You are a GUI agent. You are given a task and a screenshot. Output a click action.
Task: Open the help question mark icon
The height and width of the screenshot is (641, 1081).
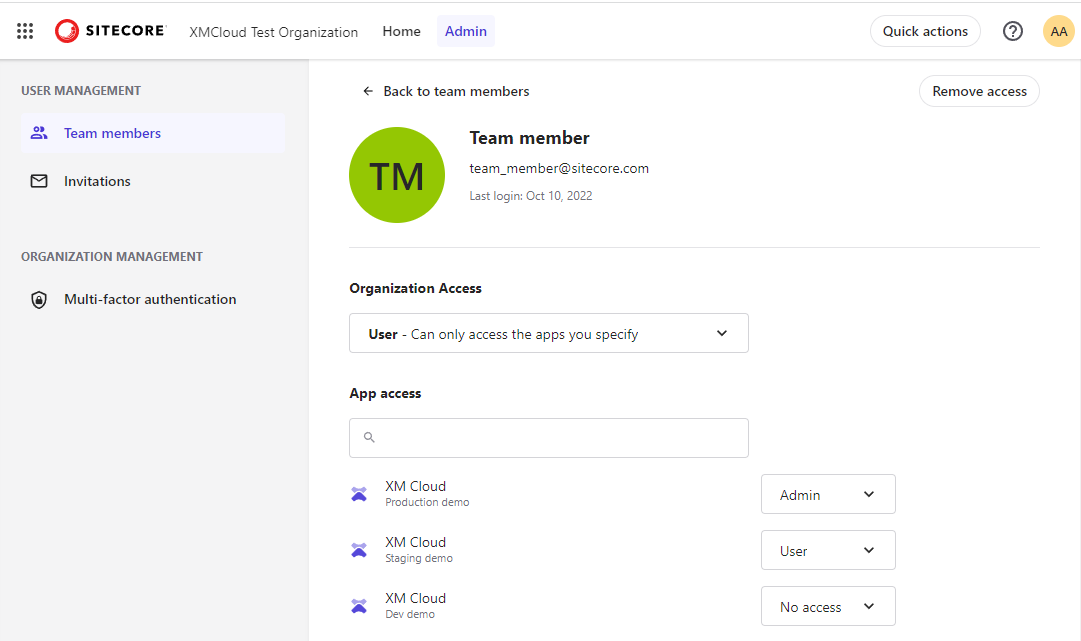coord(1013,31)
